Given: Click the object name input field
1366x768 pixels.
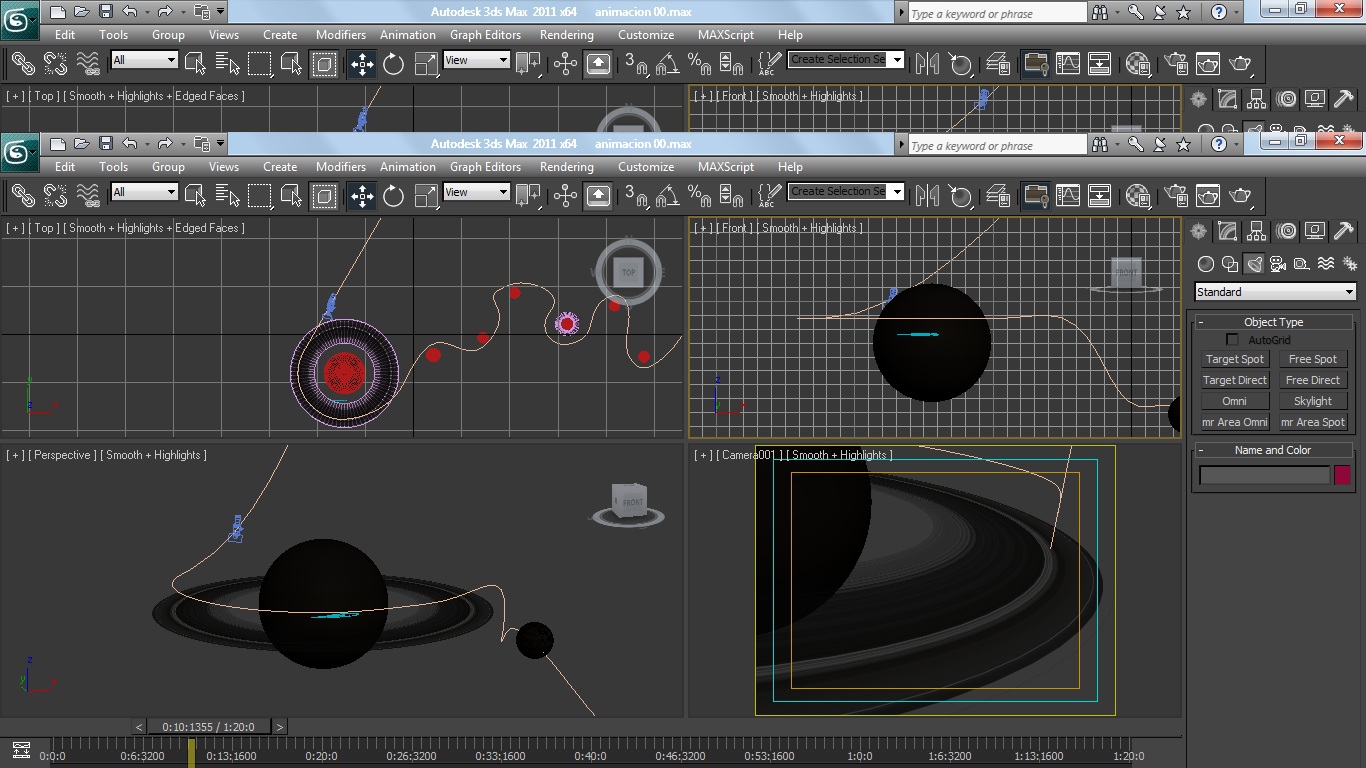Looking at the screenshot, I should [x=1264, y=475].
